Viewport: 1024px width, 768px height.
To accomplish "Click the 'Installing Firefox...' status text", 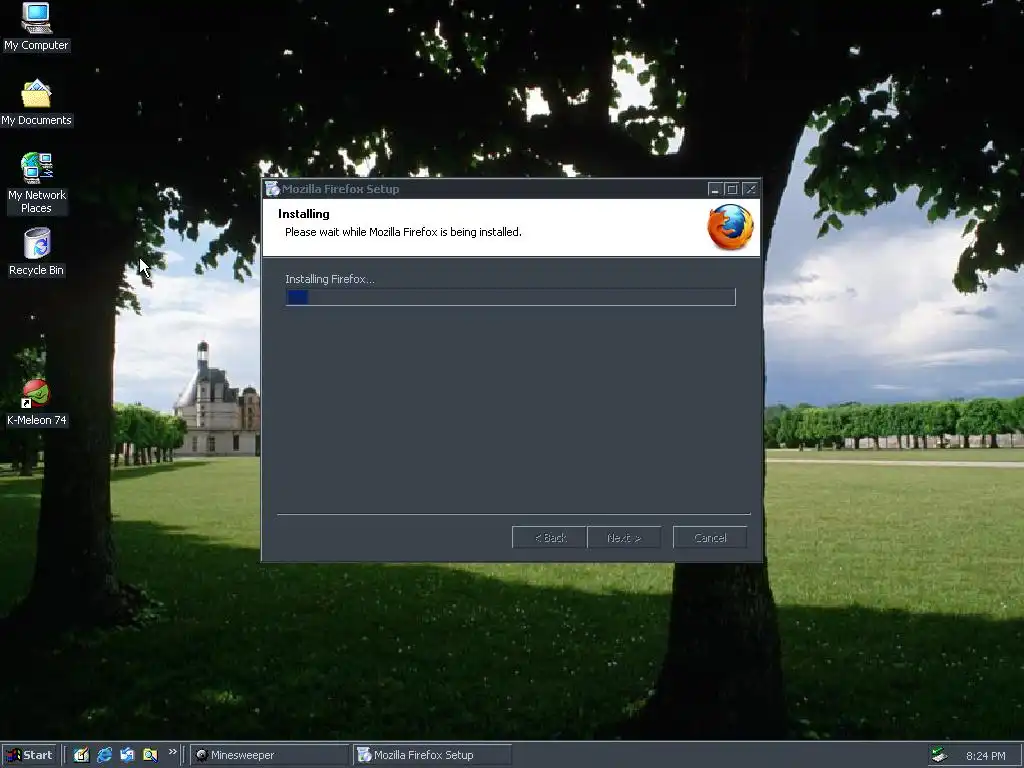I will 330,279.
